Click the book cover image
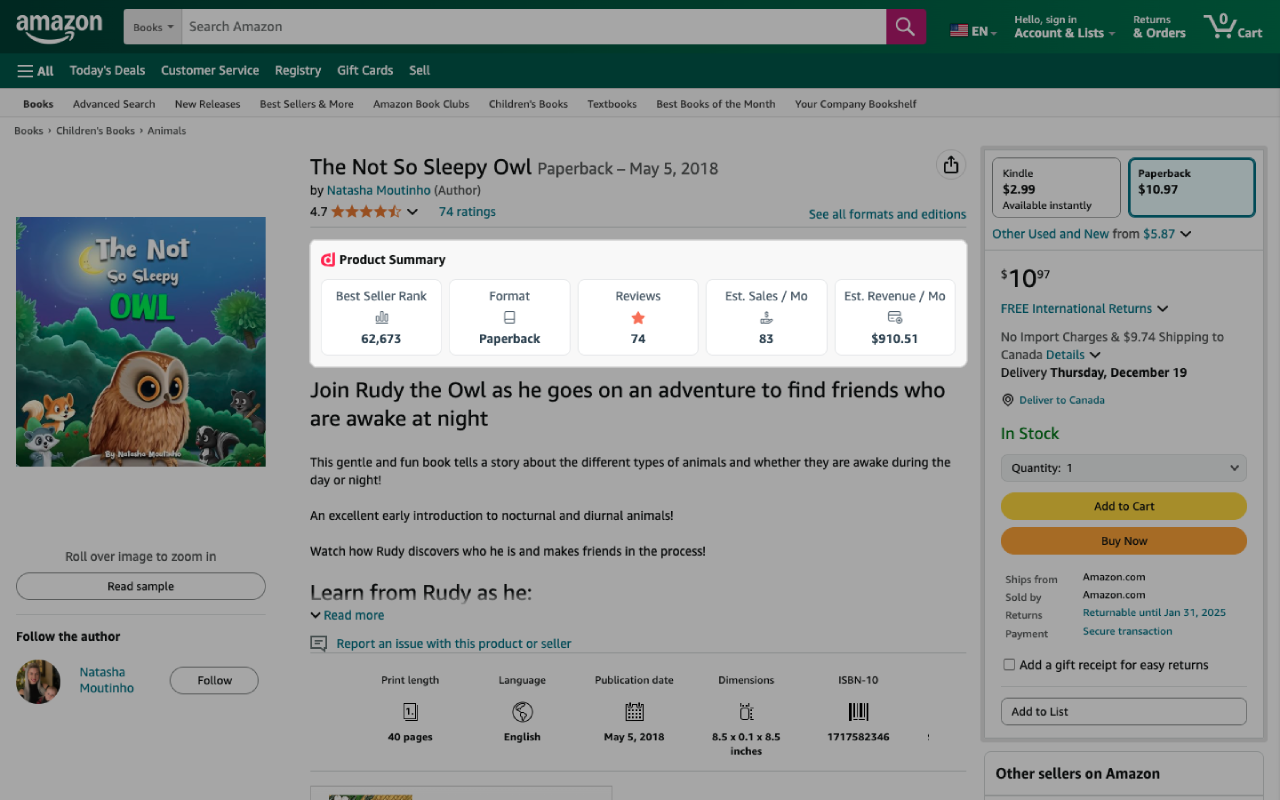The height and width of the screenshot is (800, 1280). point(141,342)
